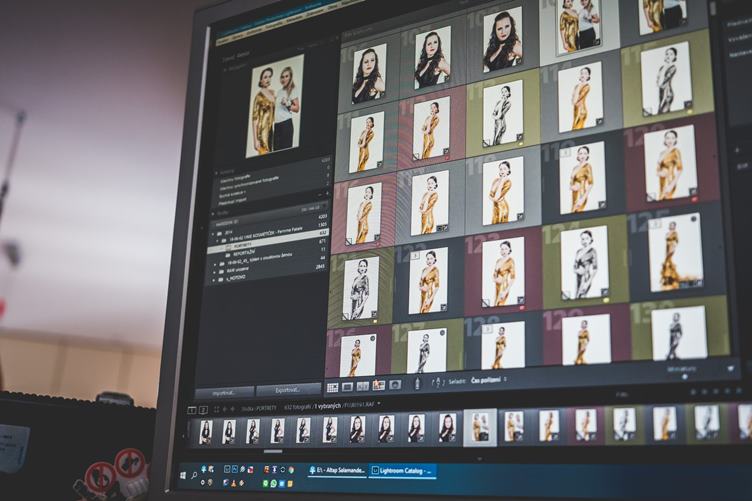Open Survey view in toolbar

(378, 385)
